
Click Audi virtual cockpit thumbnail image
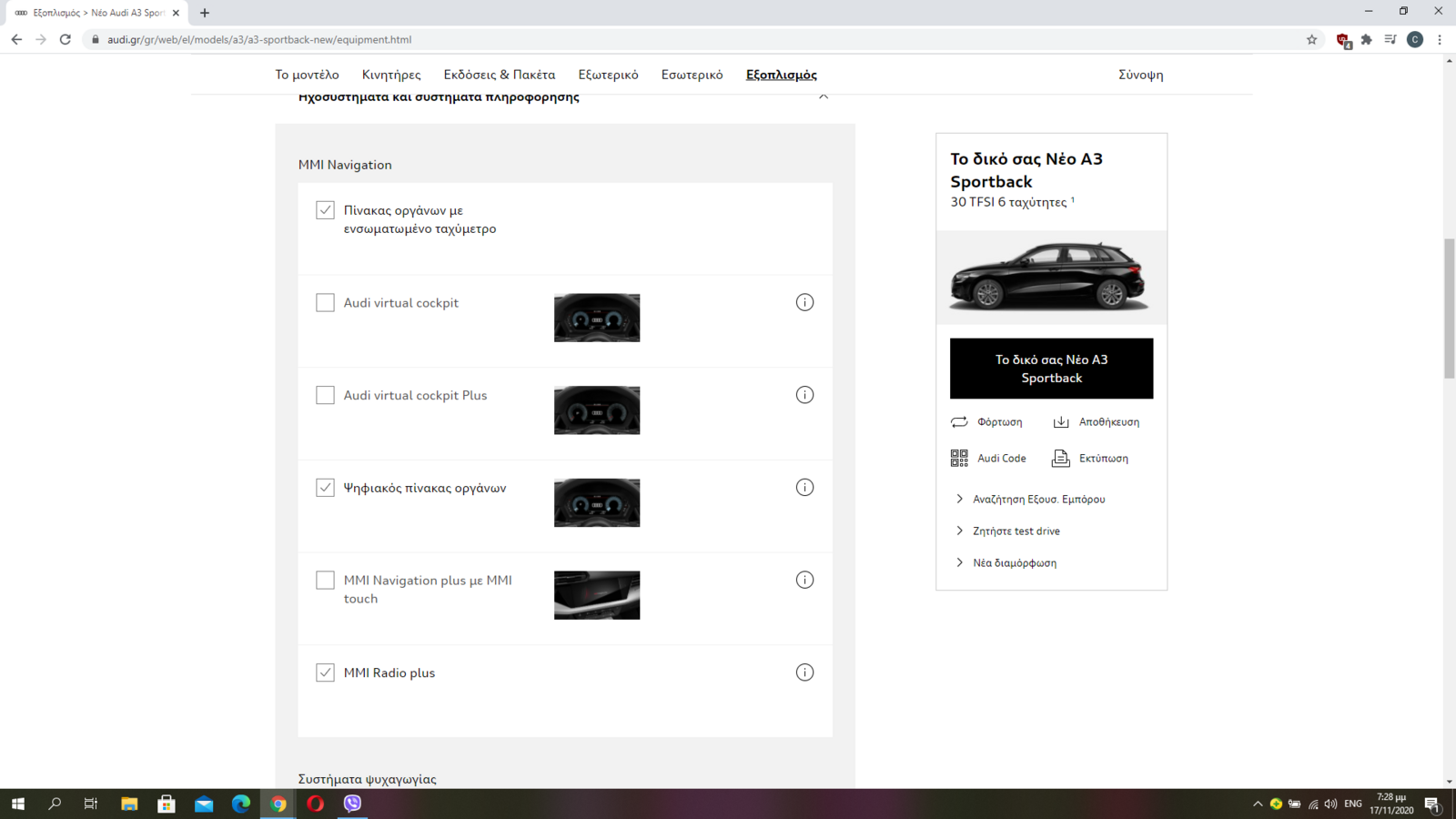coord(597,318)
